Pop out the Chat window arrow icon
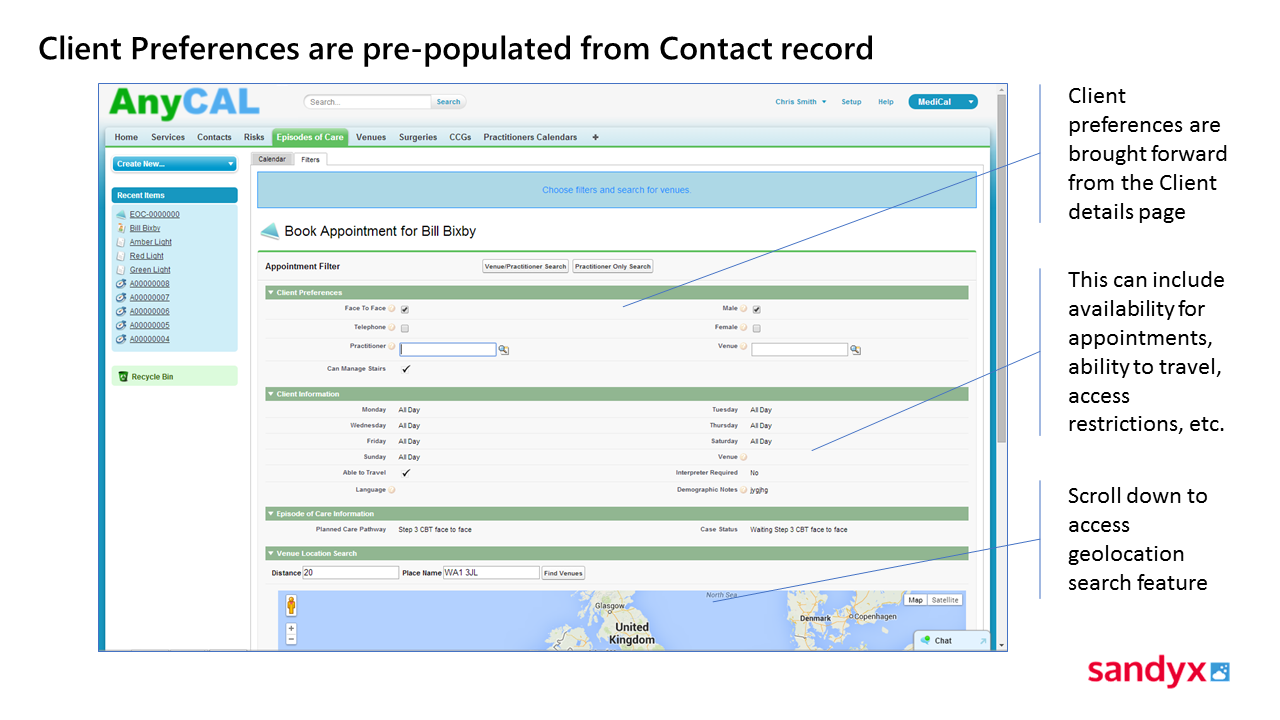 (983, 641)
